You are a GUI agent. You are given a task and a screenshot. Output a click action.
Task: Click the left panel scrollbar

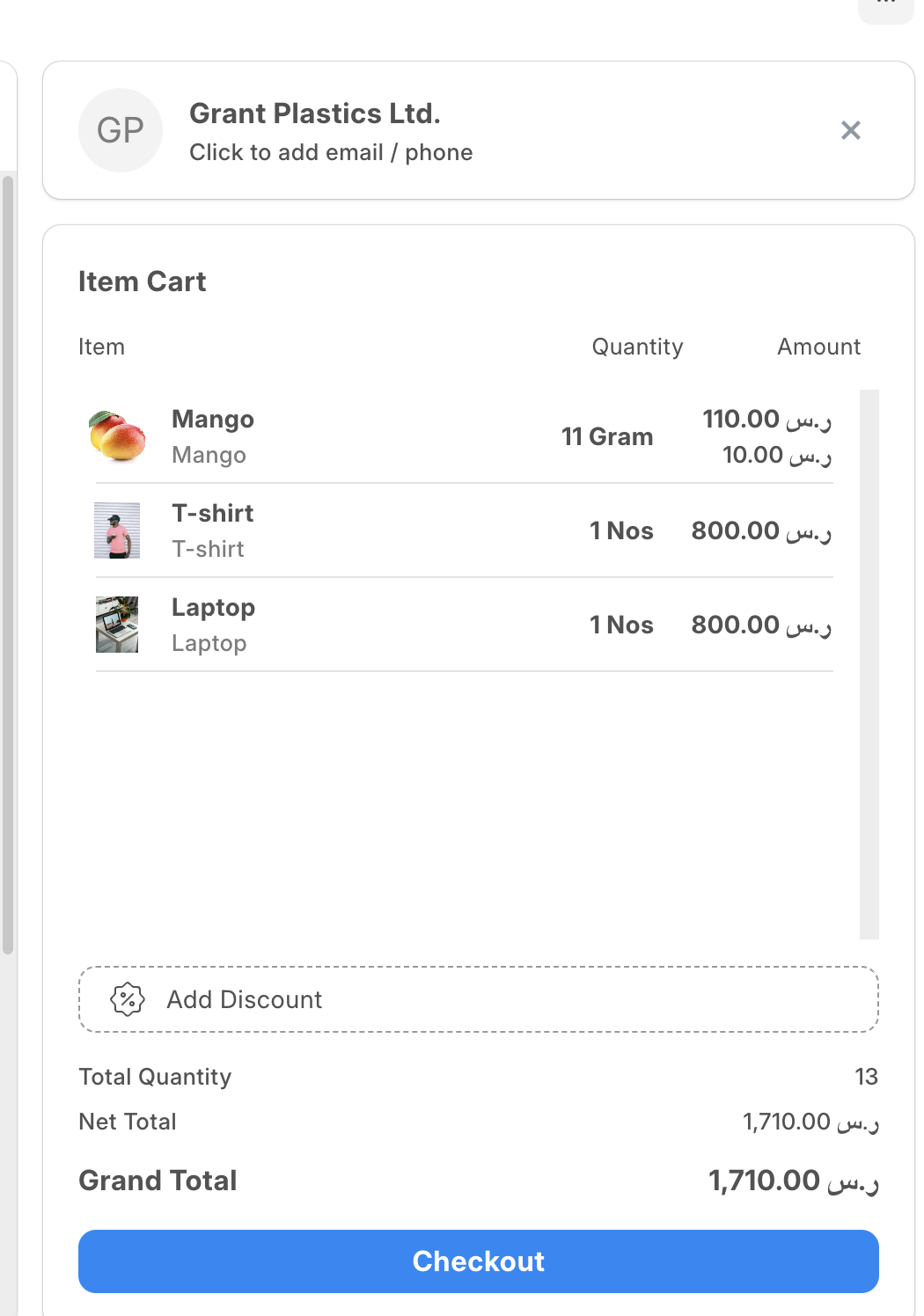click(x=8, y=563)
